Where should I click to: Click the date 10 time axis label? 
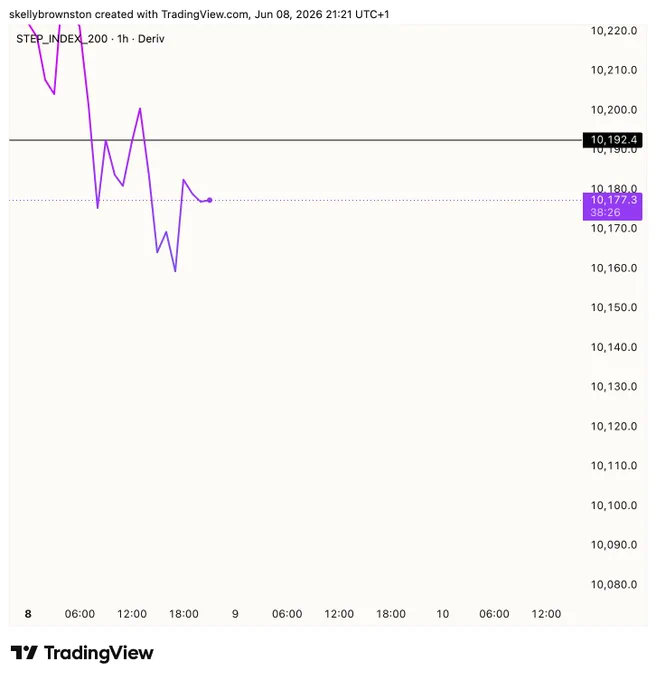(442, 614)
